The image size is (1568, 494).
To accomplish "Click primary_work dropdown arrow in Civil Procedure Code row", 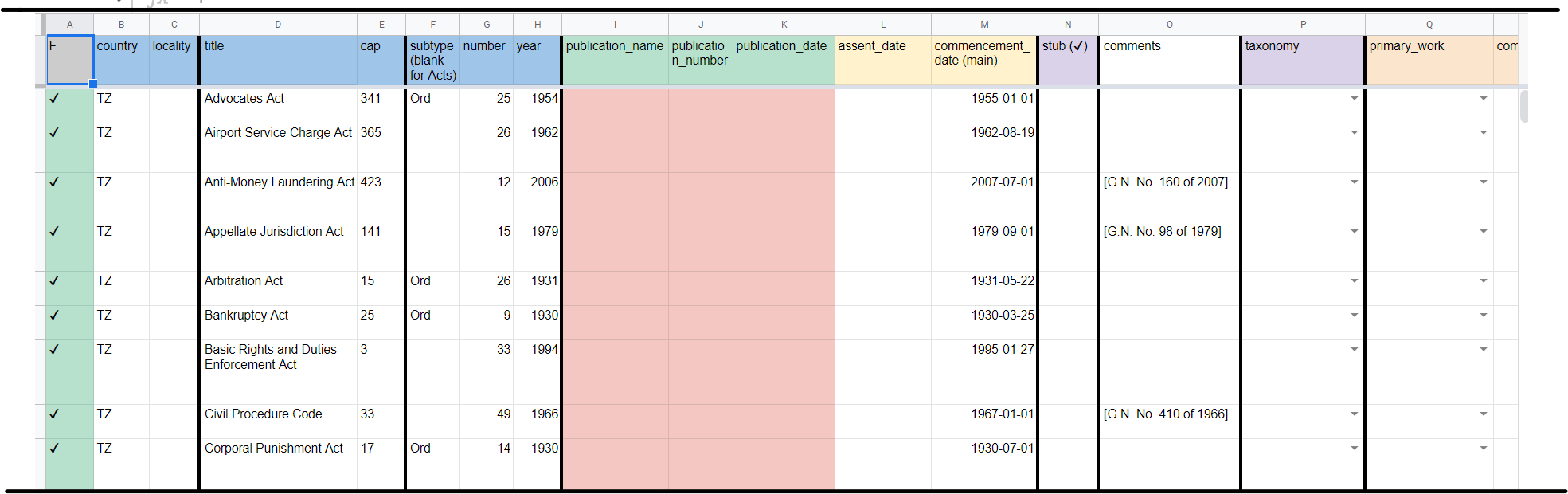I will point(1483,414).
